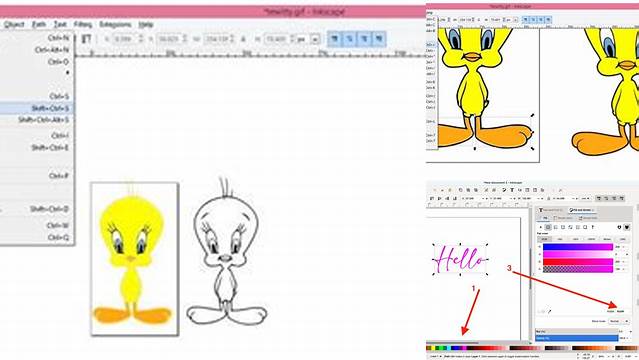This screenshot has width=639, height=360.
Task: Toggle the width and height lock icon
Action: pos(243,39)
